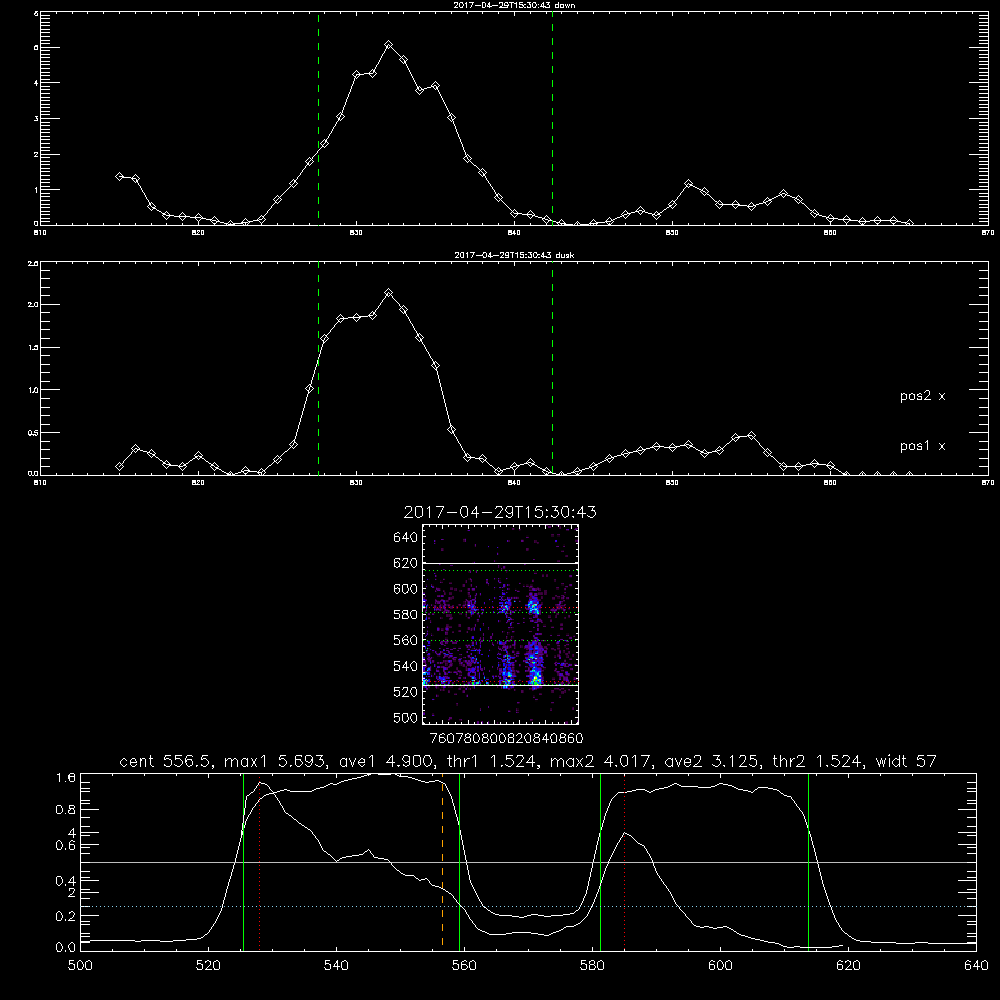Click the '640' x-axis label of the bottom plot
Viewport: 1000px width, 1000px height.
[976, 966]
